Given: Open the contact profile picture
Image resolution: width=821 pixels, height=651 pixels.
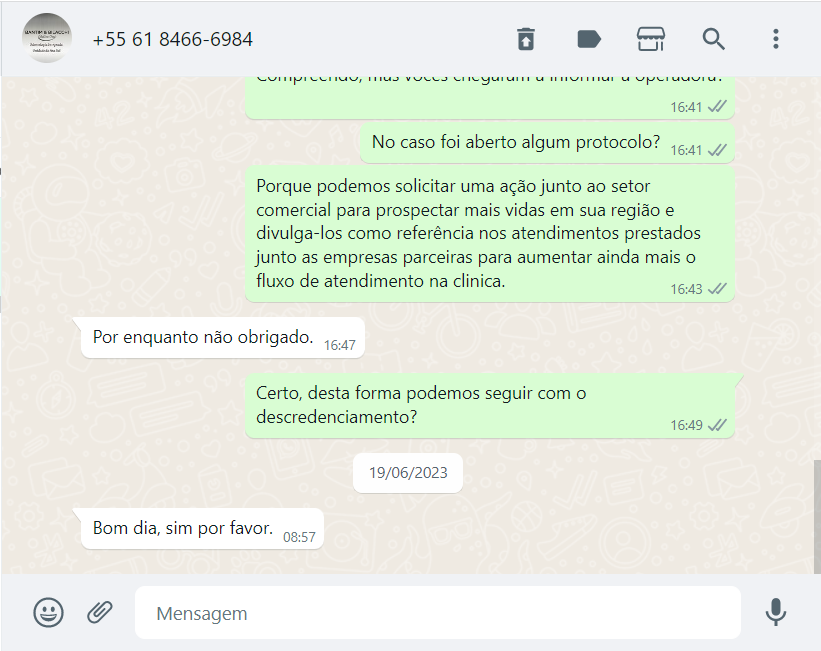Looking at the screenshot, I should [x=47, y=38].
